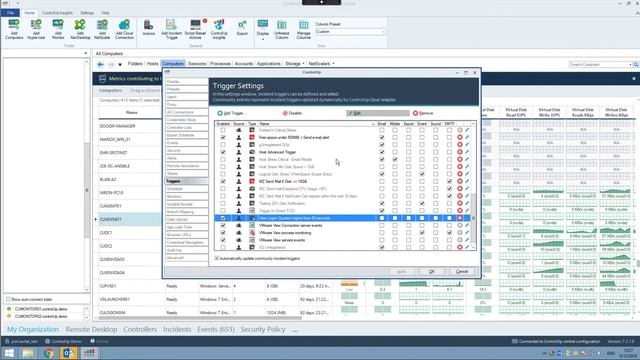
Task: Click the computer grid horizontal scrollbar
Action: 199,318
